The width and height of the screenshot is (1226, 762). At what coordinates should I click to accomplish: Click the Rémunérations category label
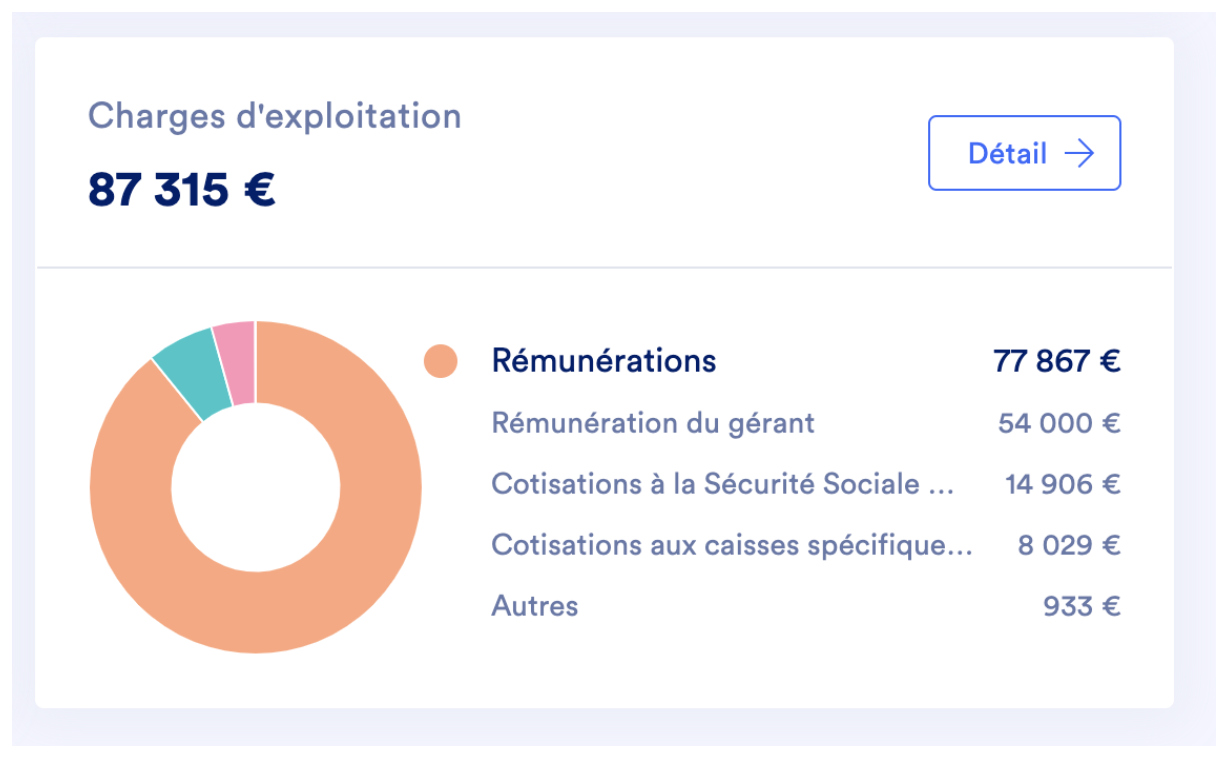[604, 361]
